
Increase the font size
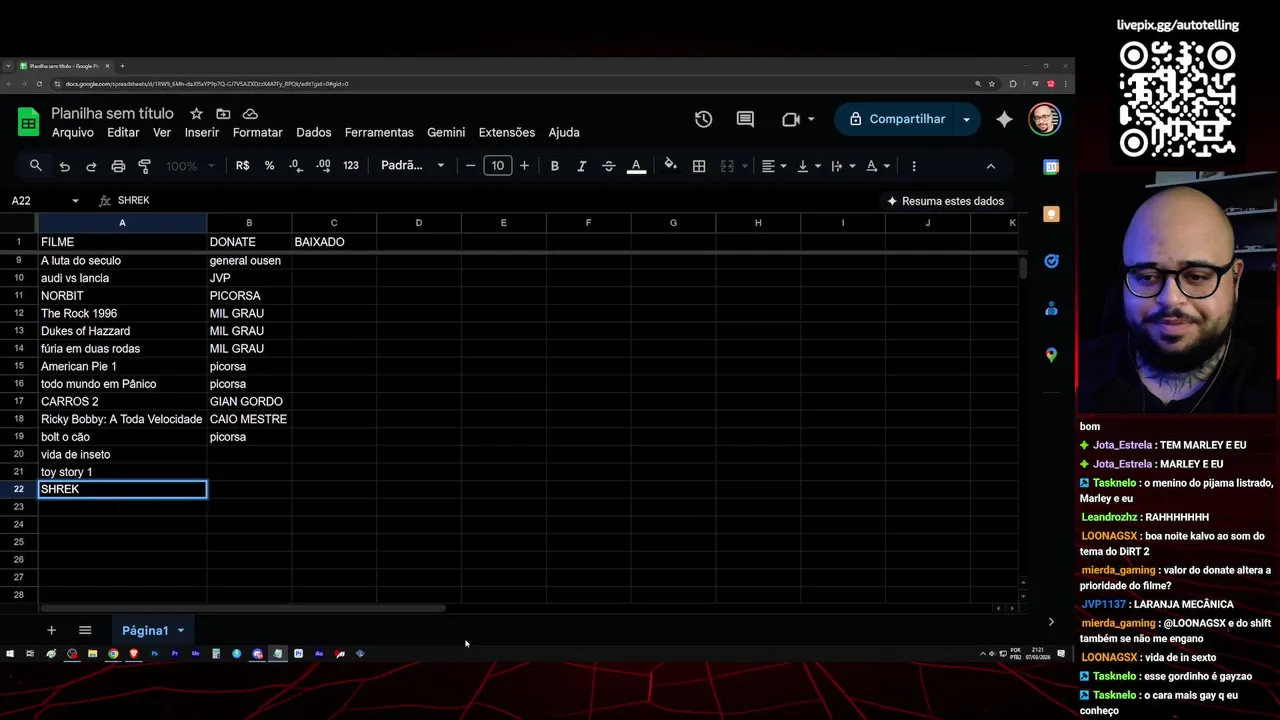pyautogui.click(x=524, y=166)
